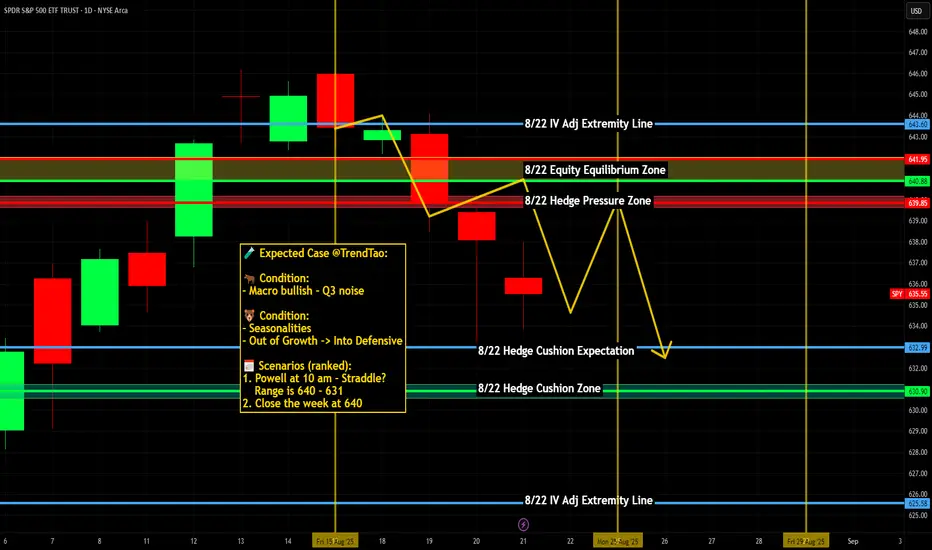Click the 'Mon 25 Aug '25' date marker

(618, 541)
